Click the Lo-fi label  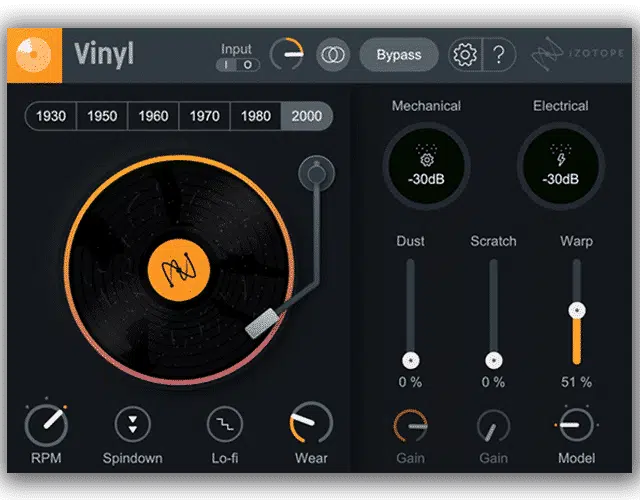225,458
